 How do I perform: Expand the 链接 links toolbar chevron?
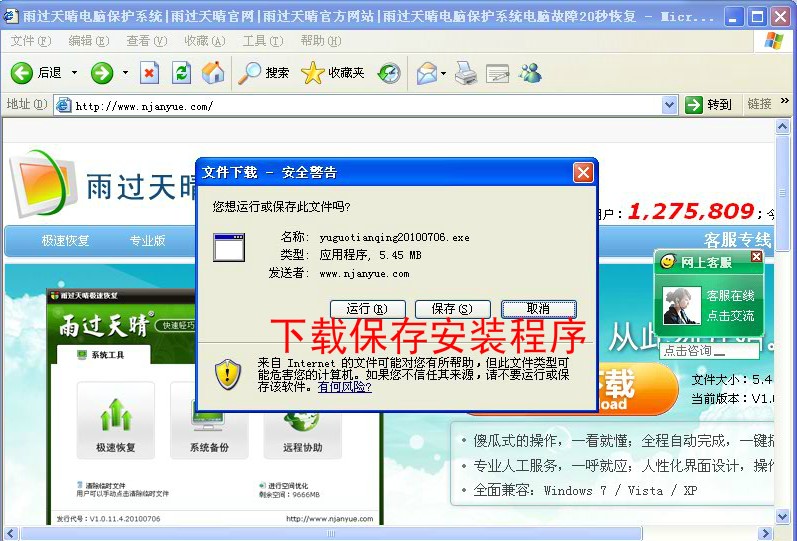point(785,102)
